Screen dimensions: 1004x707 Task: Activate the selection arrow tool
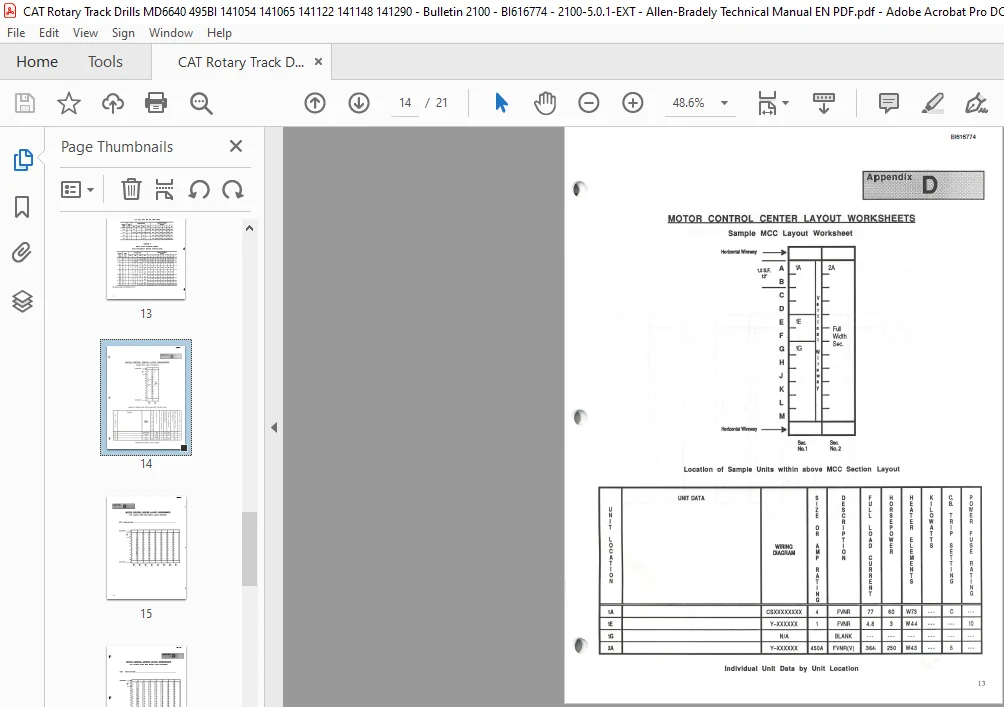[501, 103]
